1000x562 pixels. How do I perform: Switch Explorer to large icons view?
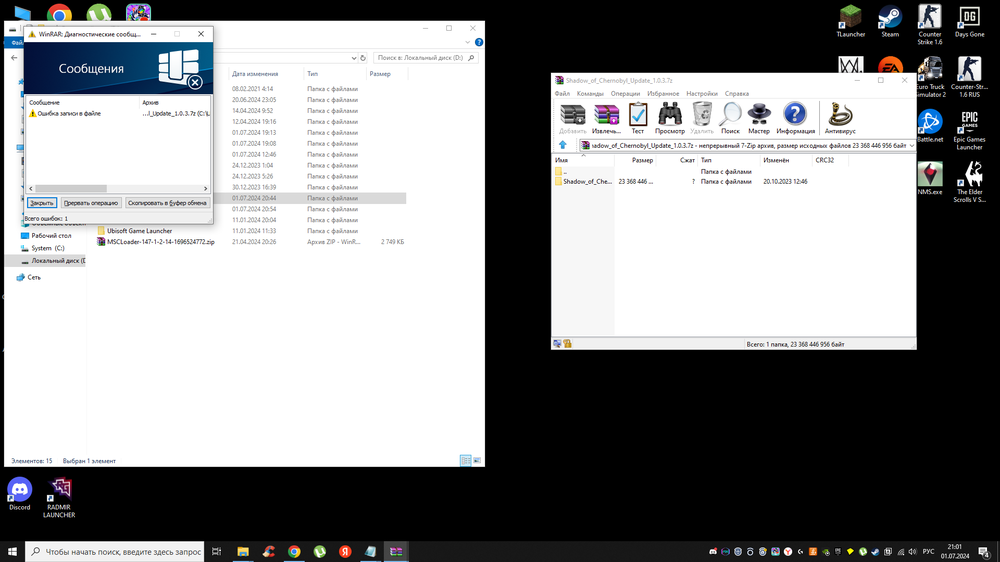476,461
